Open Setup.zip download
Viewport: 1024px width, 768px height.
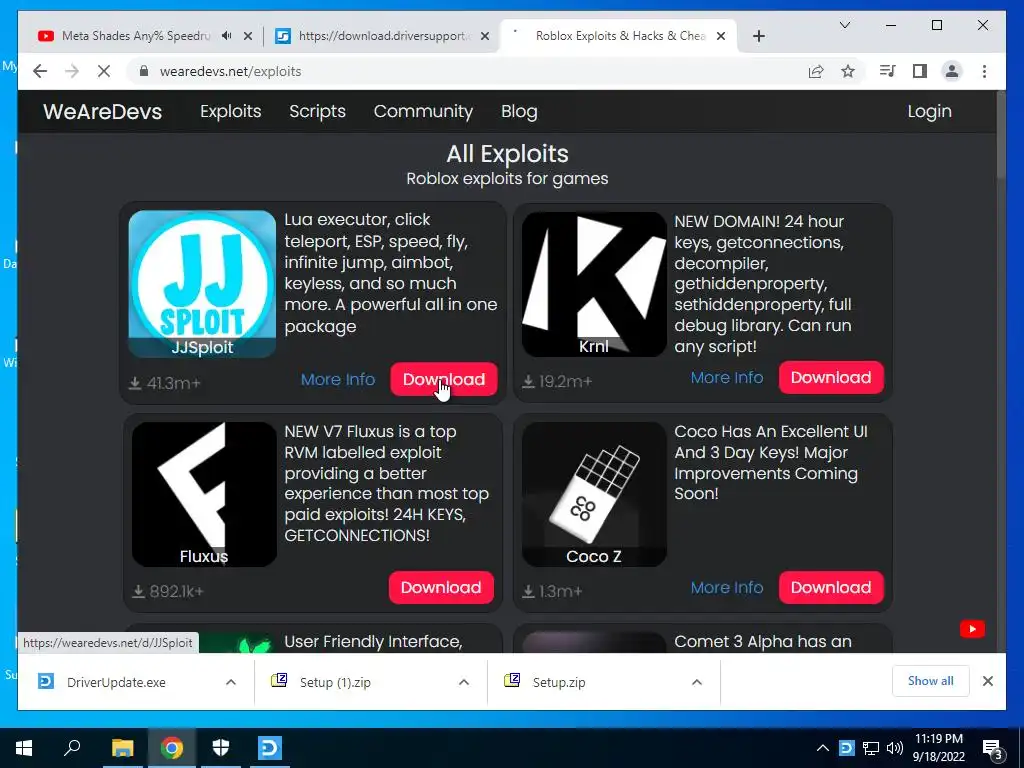pos(558,682)
